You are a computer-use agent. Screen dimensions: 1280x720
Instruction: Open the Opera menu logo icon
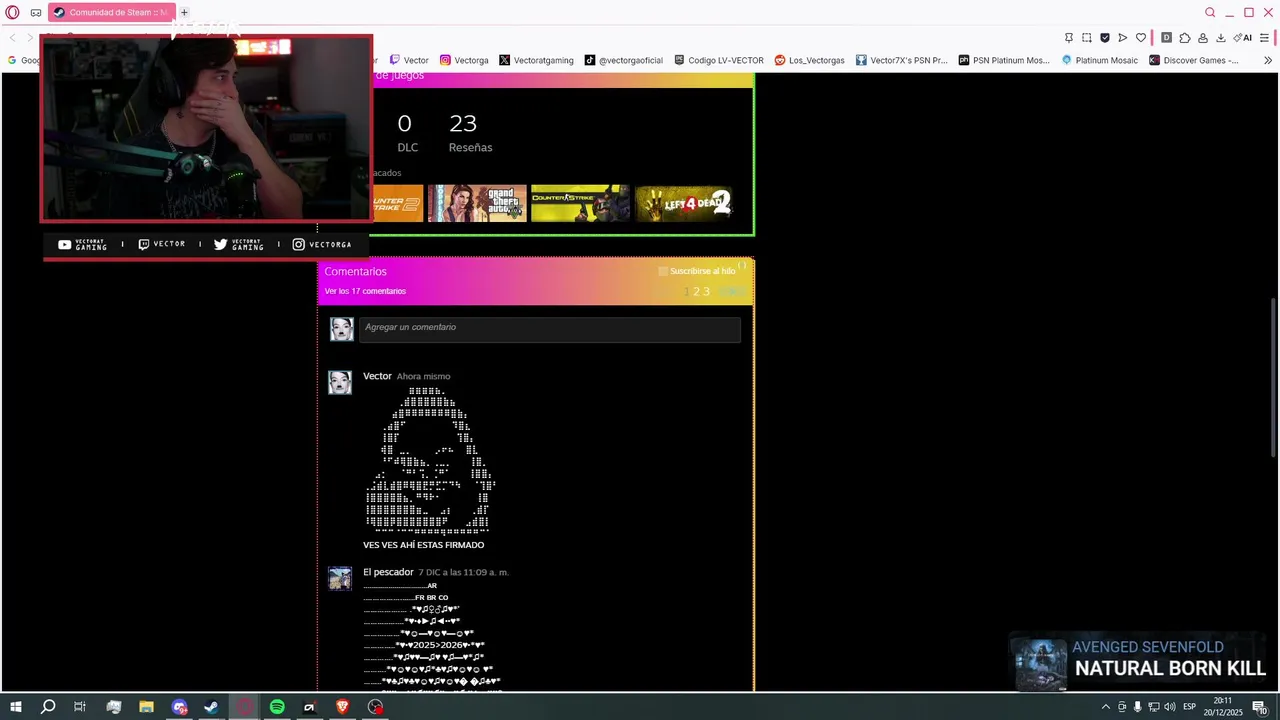tap(12, 12)
